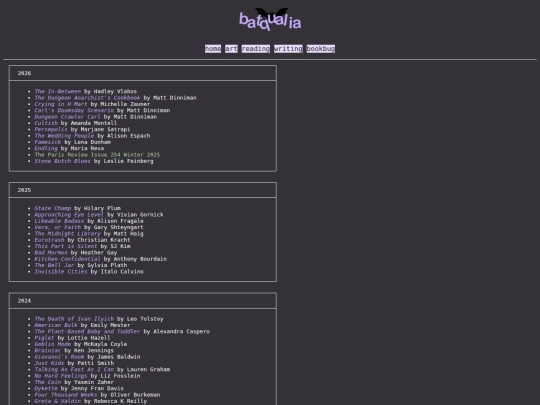Click author name Patti Smith
Screen dimensions: 540x405
point(95,363)
